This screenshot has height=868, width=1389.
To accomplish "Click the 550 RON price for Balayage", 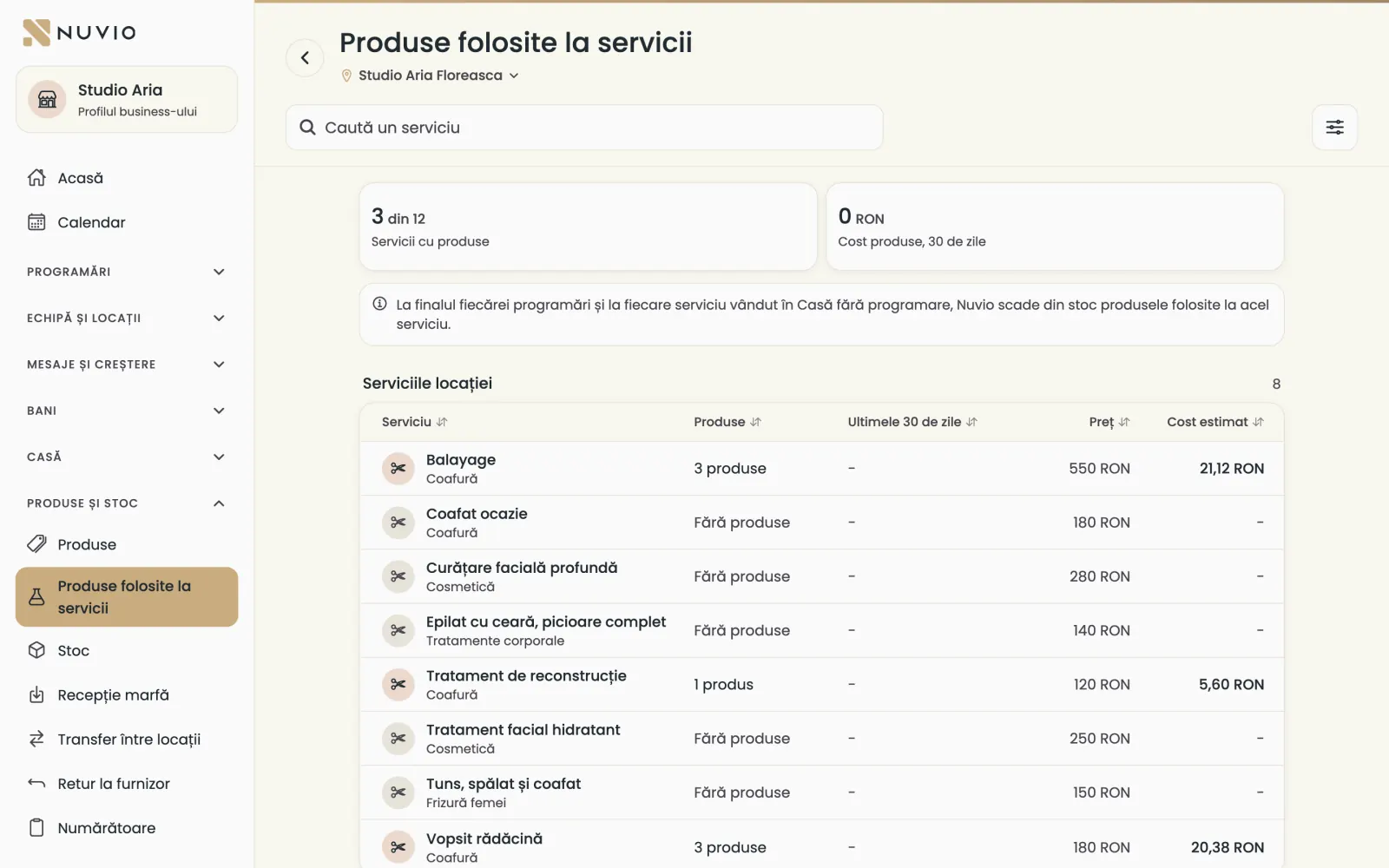I will pos(1100,469).
